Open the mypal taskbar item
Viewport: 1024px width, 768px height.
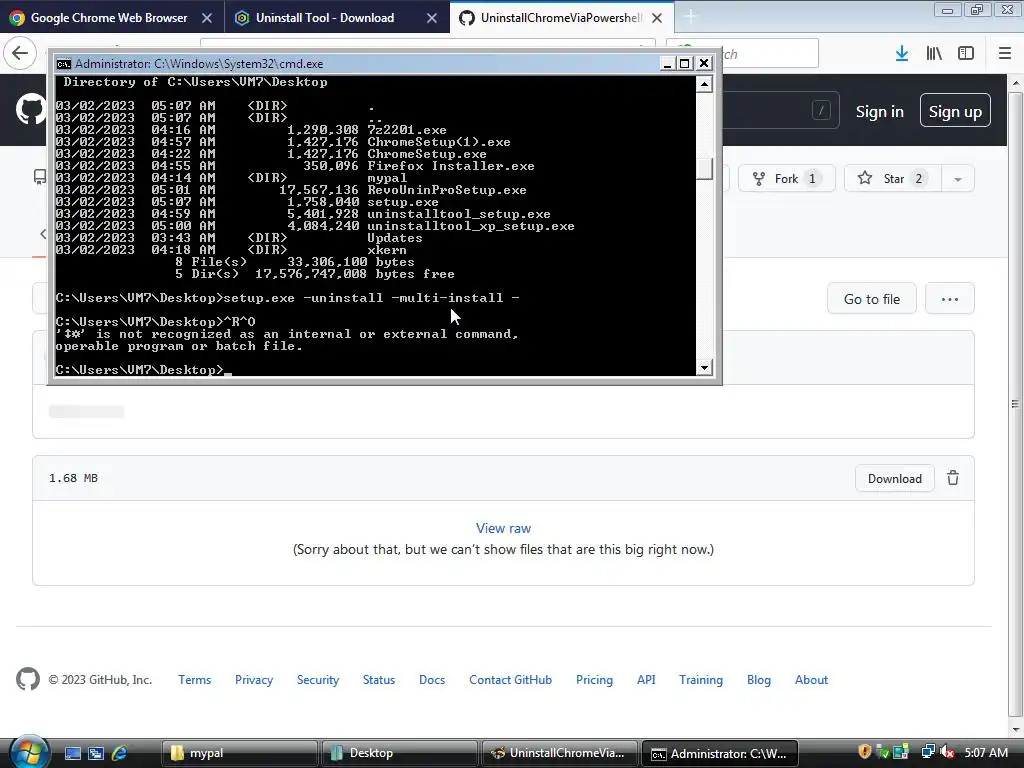(239, 753)
